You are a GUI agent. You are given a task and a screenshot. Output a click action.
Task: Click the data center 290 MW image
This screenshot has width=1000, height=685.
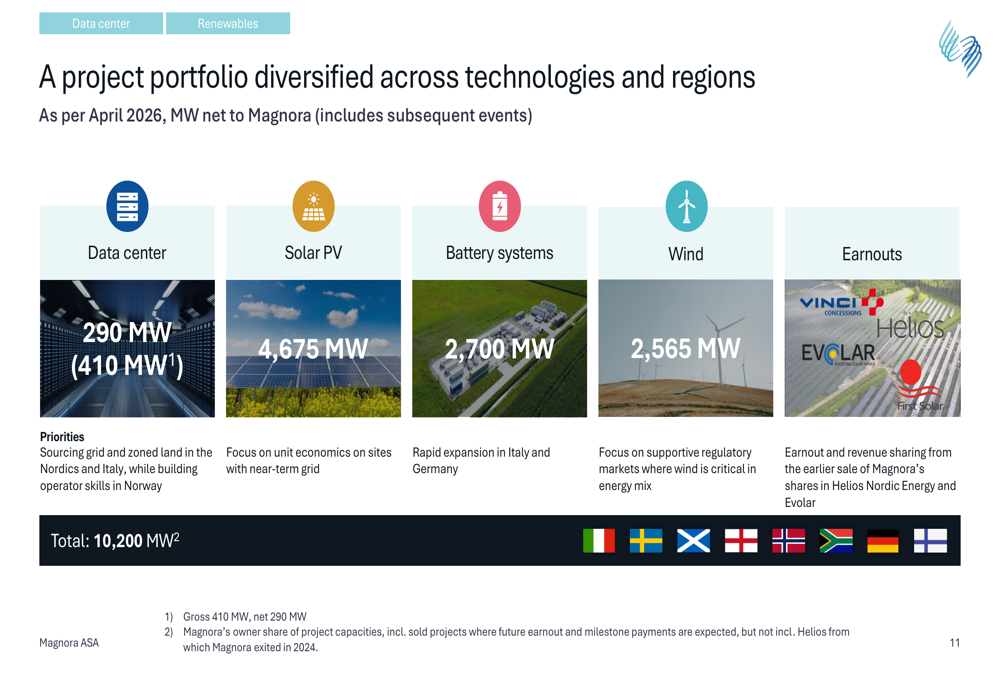pyautogui.click(x=128, y=348)
